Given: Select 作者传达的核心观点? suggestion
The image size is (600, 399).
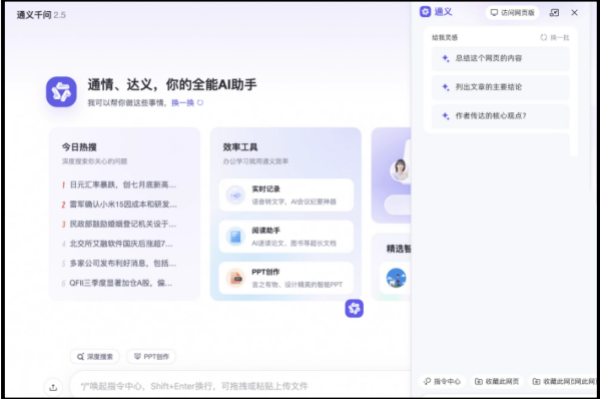Looking at the screenshot, I should (x=501, y=116).
